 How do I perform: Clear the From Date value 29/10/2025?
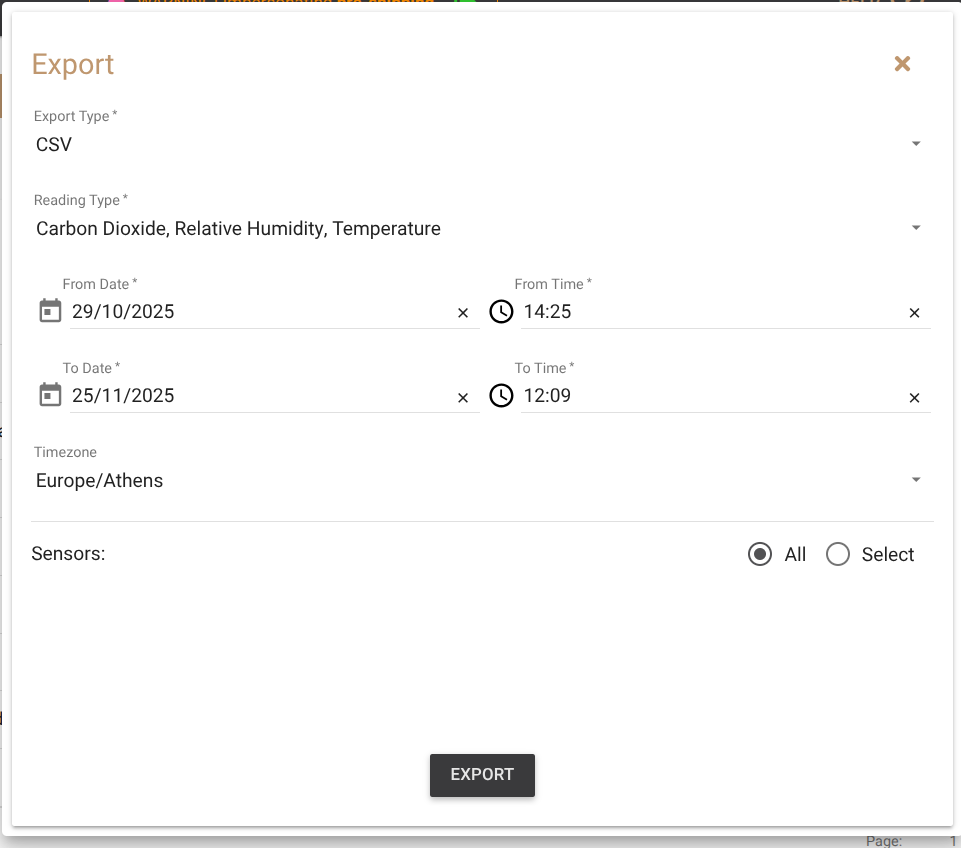[463, 313]
